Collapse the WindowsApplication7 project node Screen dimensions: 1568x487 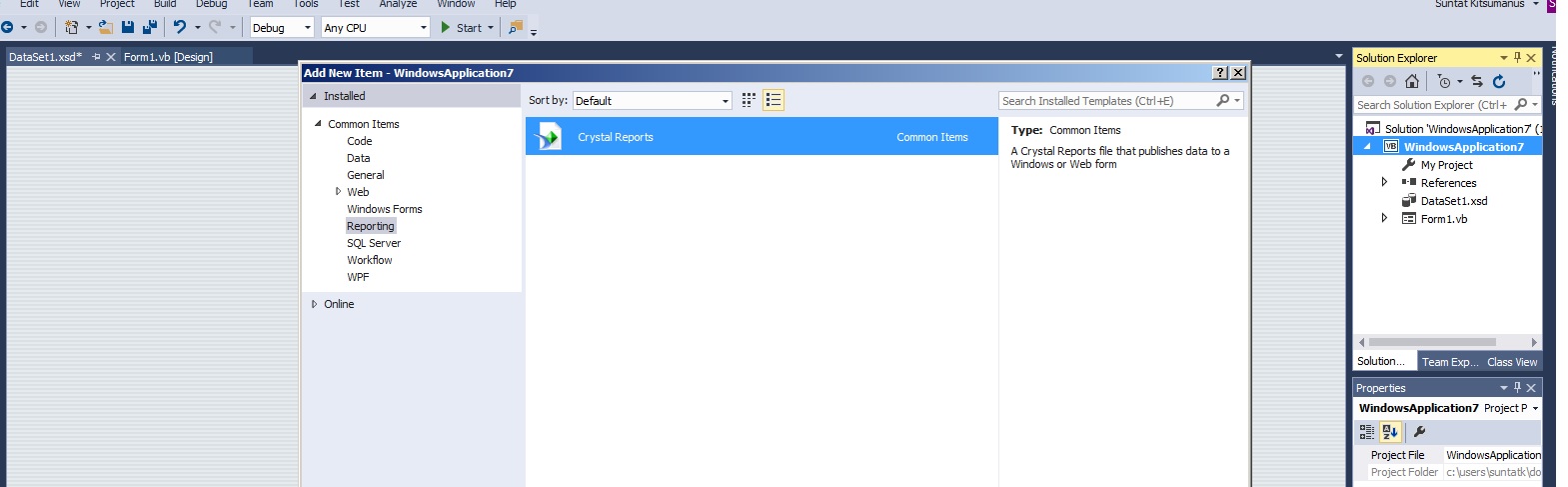1368,147
